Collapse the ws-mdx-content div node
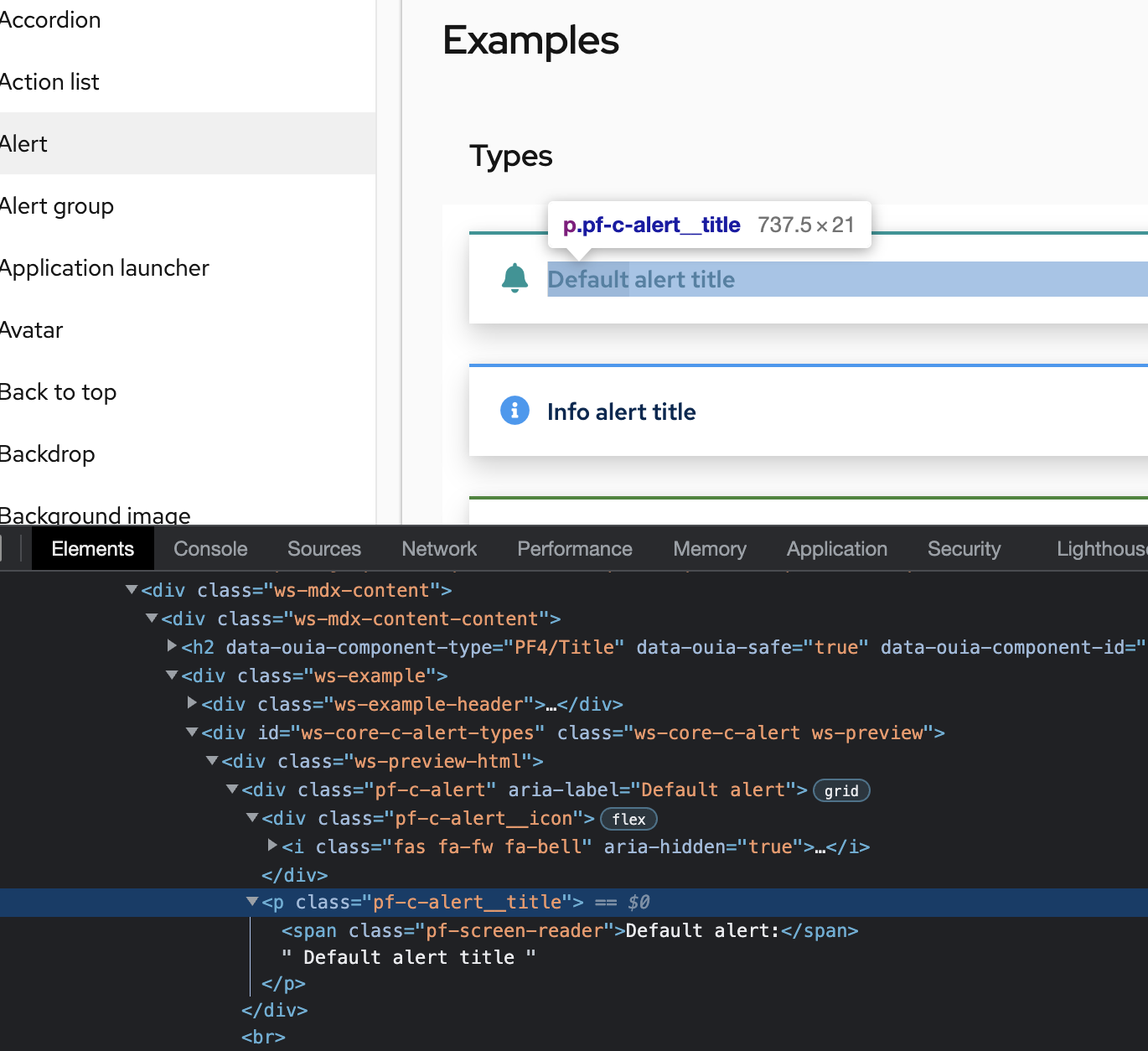1148x1051 pixels. coord(132,590)
